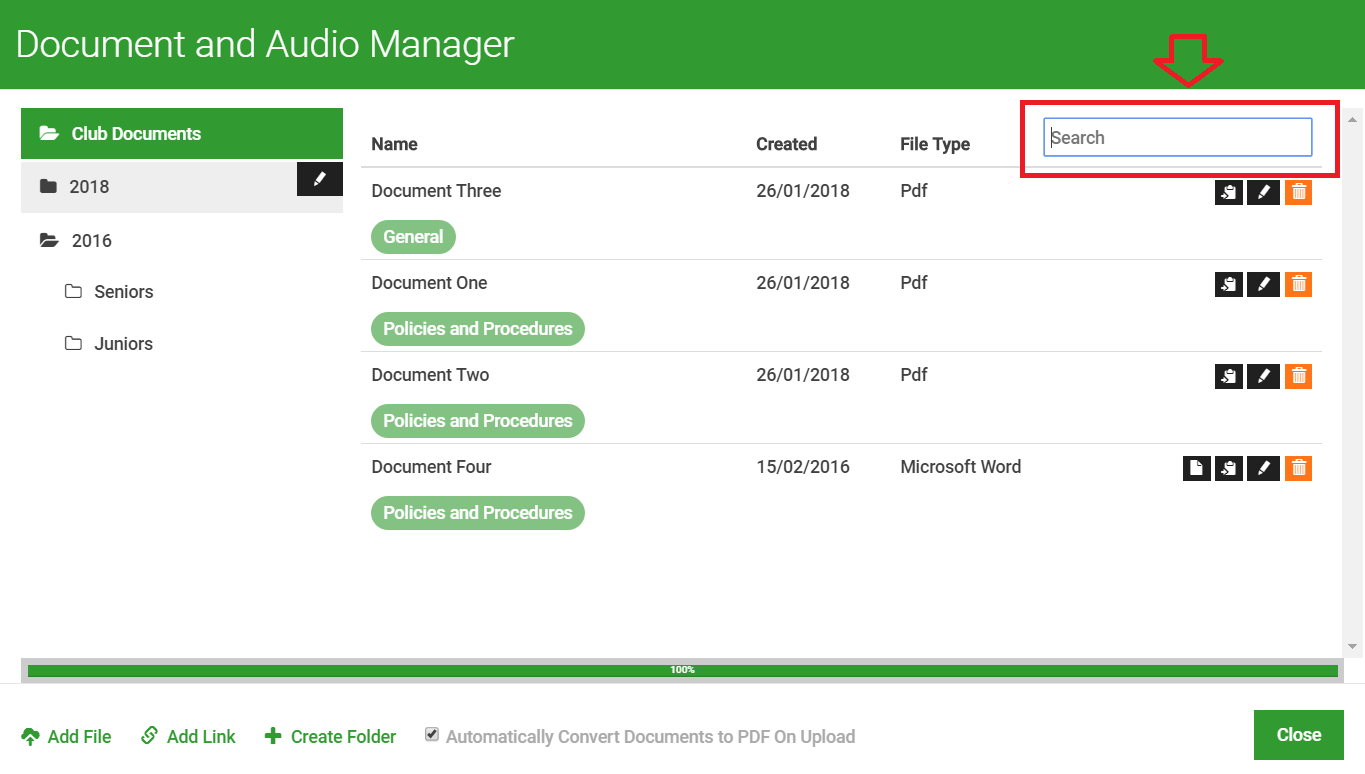Viewport: 1365px width, 774px height.
Task: Click the 15/02/2016 created date
Action: [x=803, y=467]
